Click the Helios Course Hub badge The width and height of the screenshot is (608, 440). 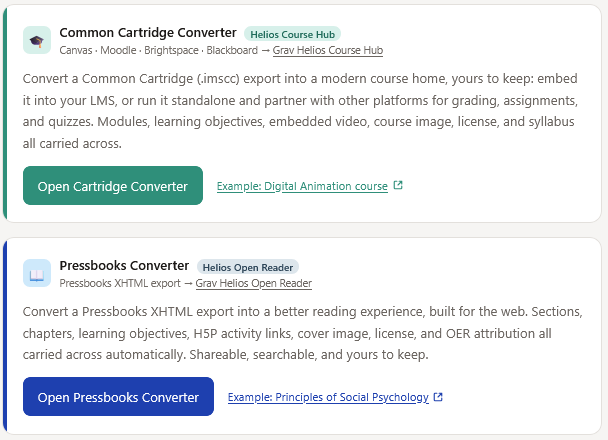tap(292, 35)
